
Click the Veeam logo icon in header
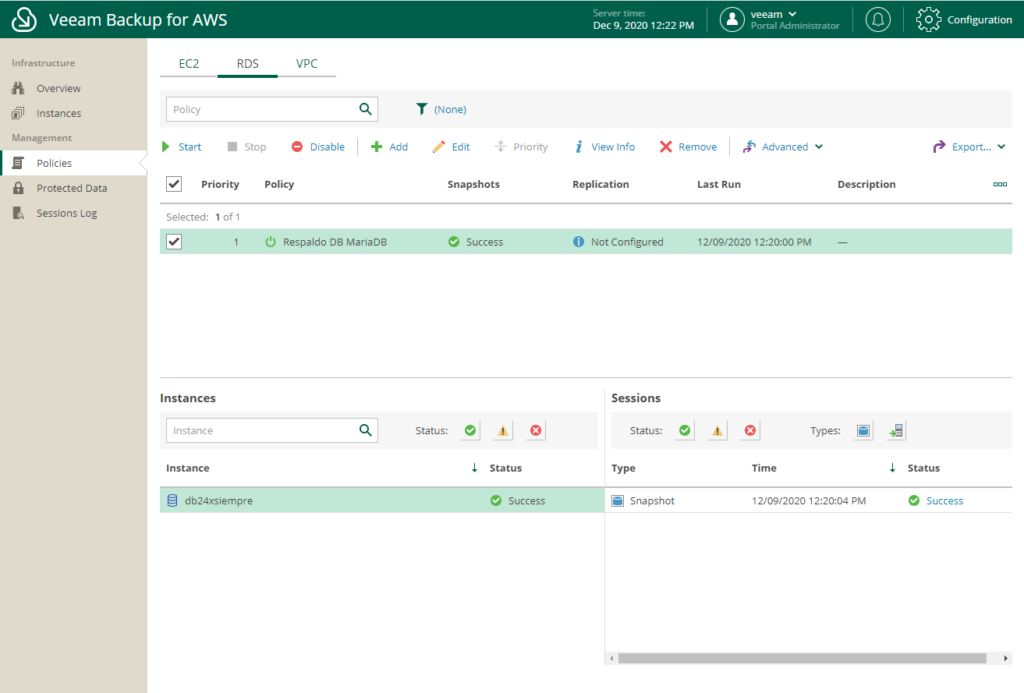(x=24, y=19)
